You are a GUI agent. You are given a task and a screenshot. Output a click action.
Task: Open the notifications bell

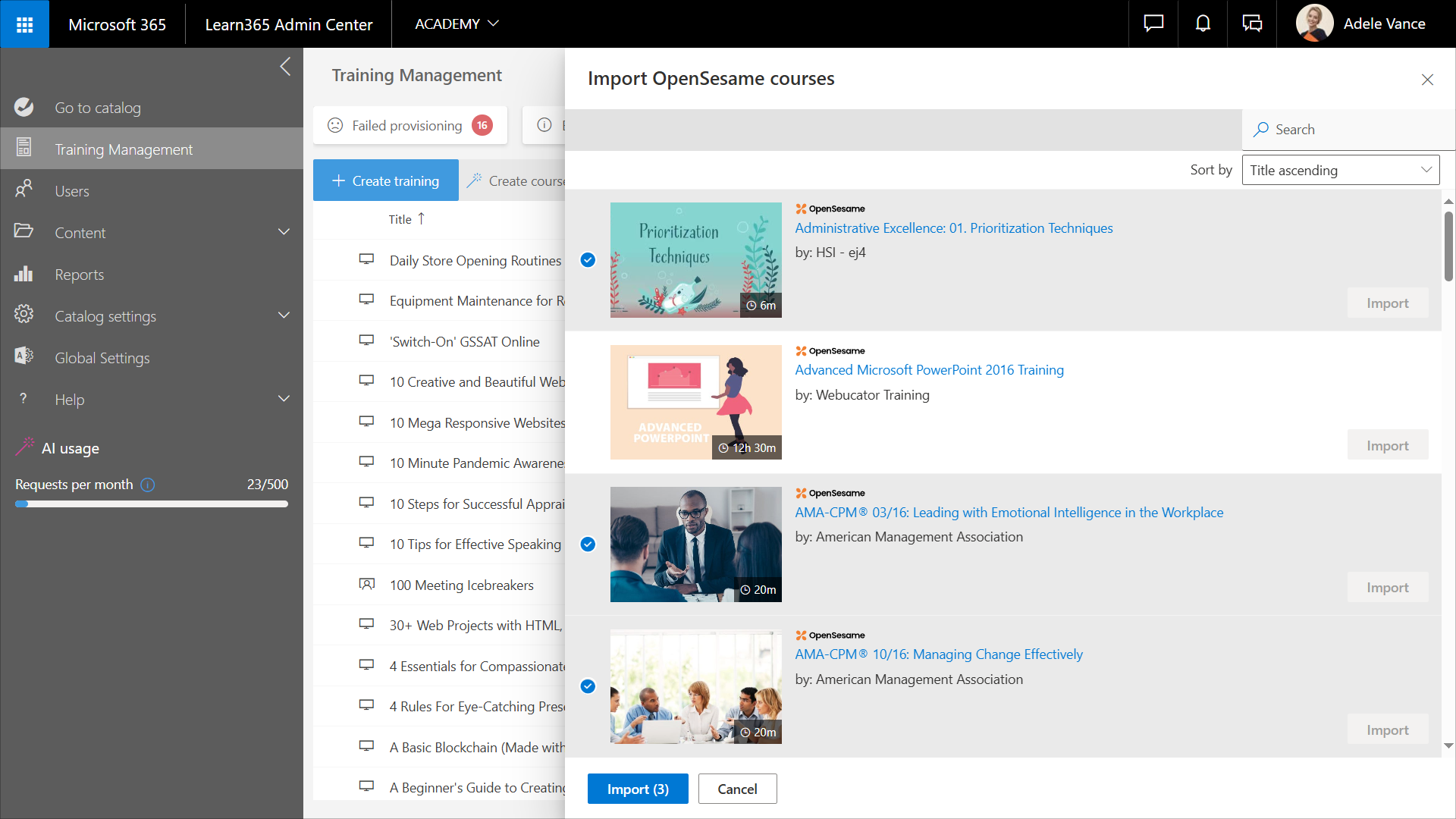[1203, 24]
